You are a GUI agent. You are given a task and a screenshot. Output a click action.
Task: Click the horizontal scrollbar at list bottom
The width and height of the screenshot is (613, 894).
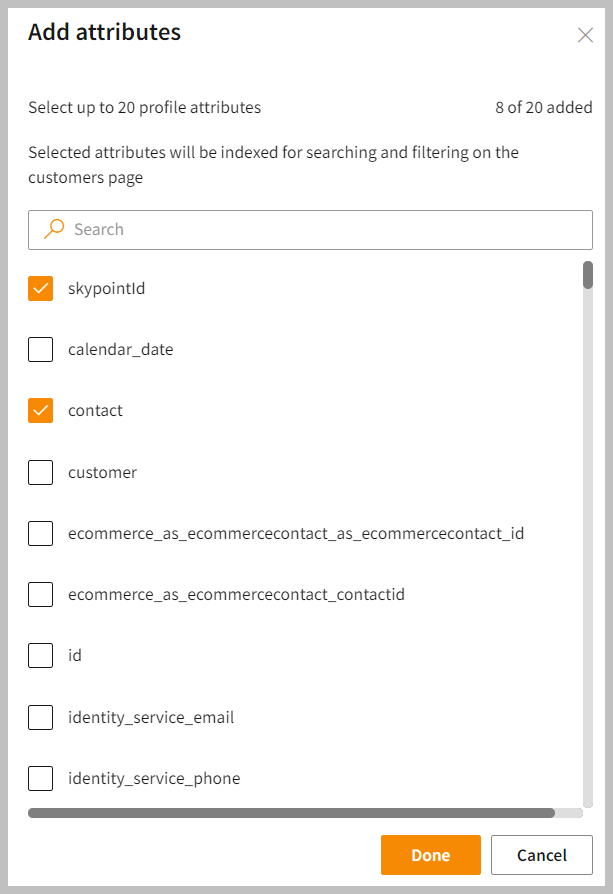pos(291,813)
